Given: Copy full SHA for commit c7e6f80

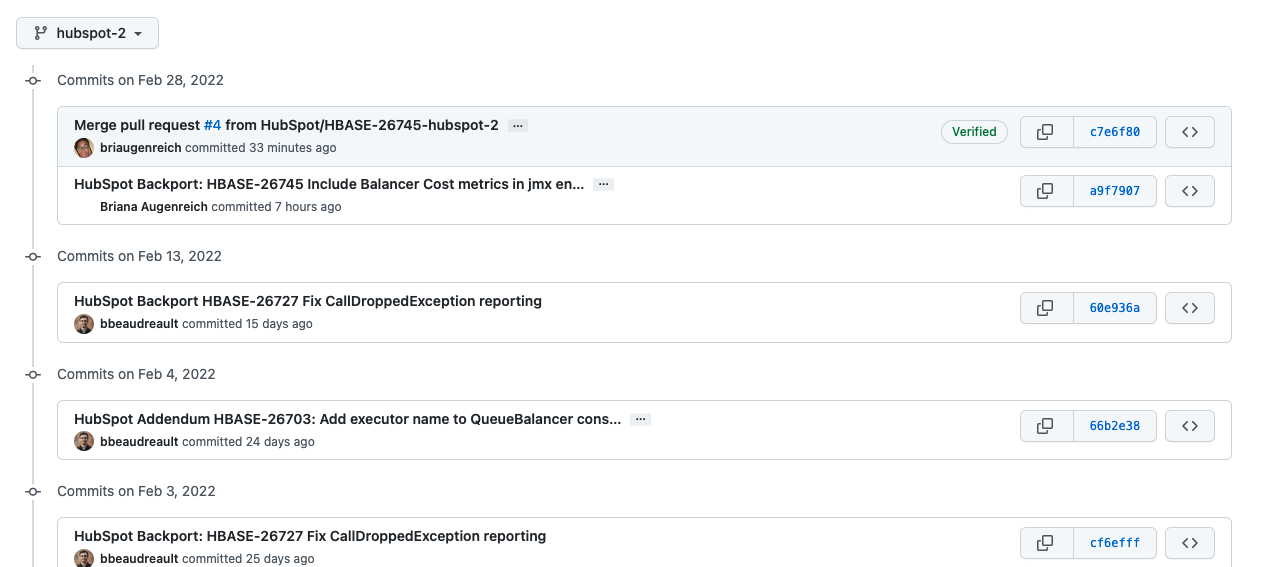Looking at the screenshot, I should tap(1046, 132).
